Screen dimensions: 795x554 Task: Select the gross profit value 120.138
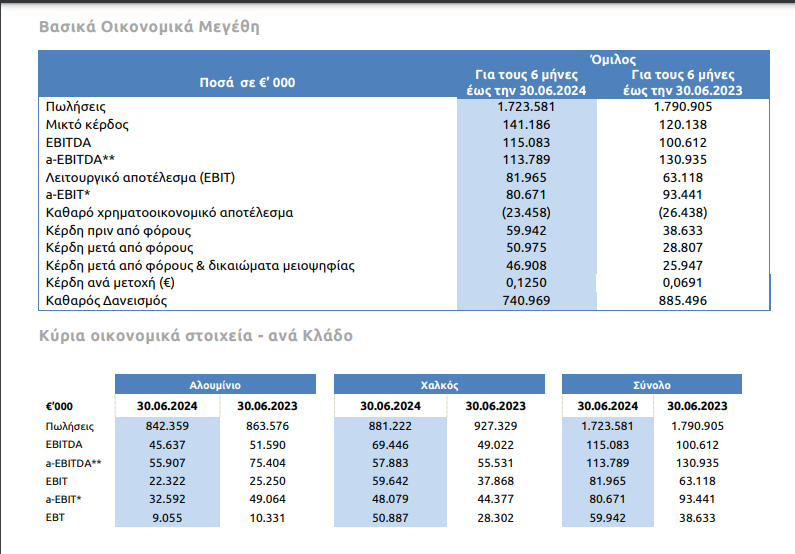pyautogui.click(x=683, y=125)
